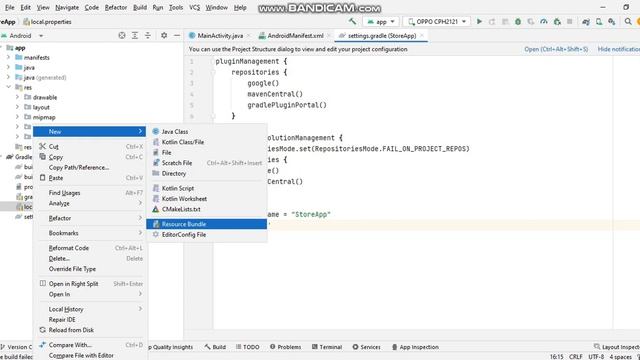The height and width of the screenshot is (360, 640).
Task: Open the Bookmarks submenu
Action: click(90, 233)
